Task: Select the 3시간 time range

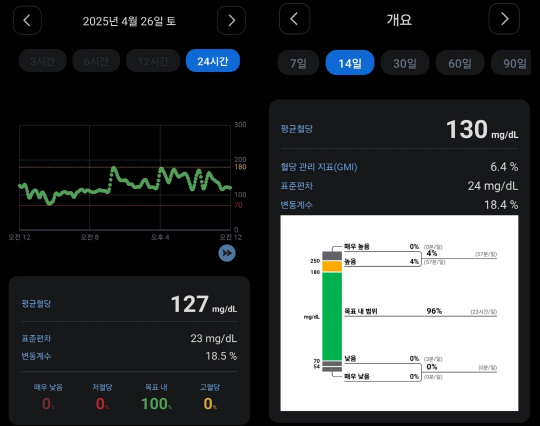Action: [x=42, y=61]
